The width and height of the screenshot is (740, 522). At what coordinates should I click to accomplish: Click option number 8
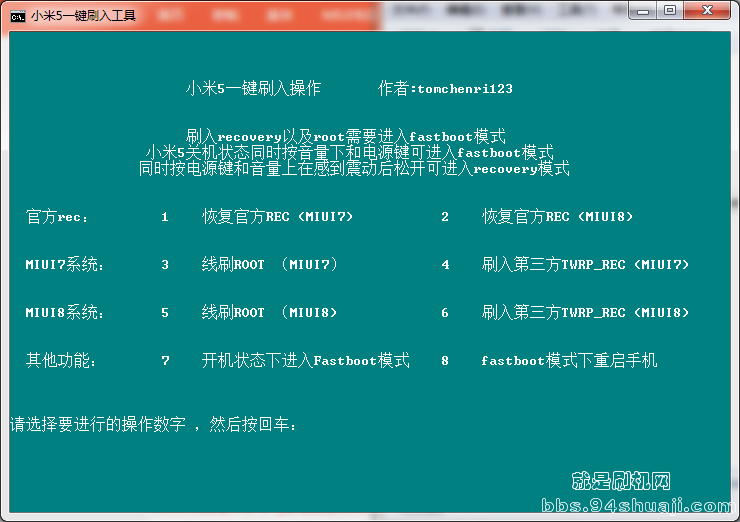click(x=445, y=361)
